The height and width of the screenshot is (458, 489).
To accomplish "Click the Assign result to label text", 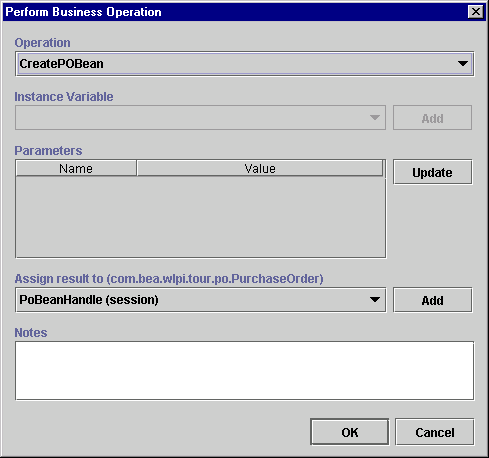I will tap(169, 278).
